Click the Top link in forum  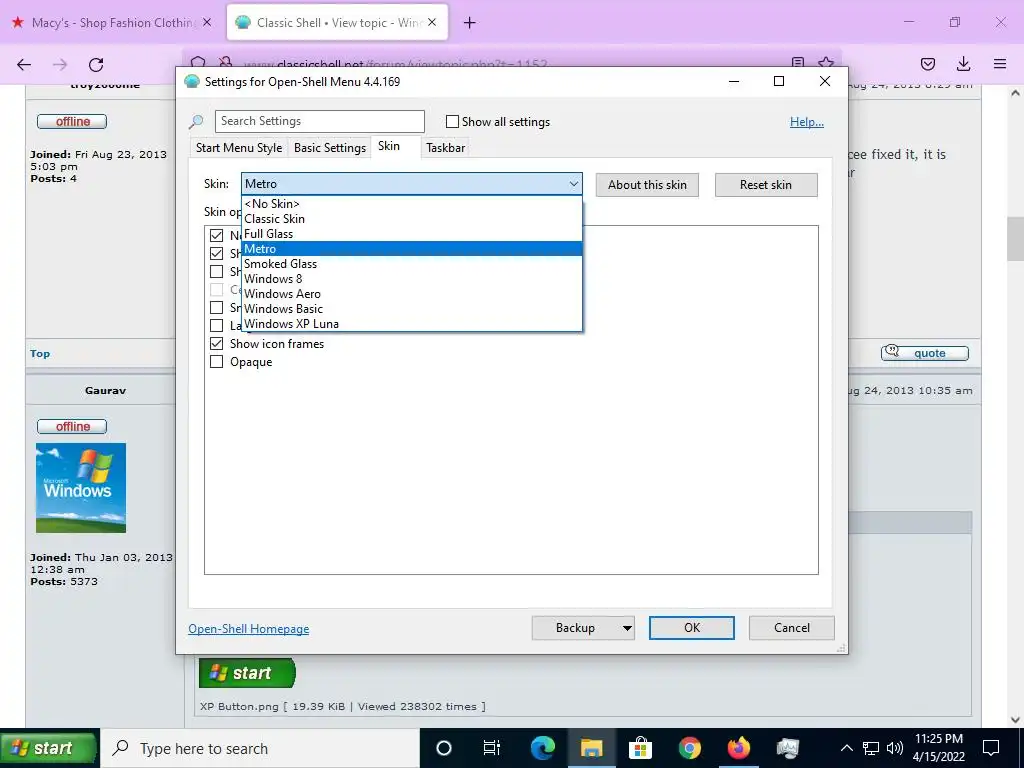pos(40,353)
